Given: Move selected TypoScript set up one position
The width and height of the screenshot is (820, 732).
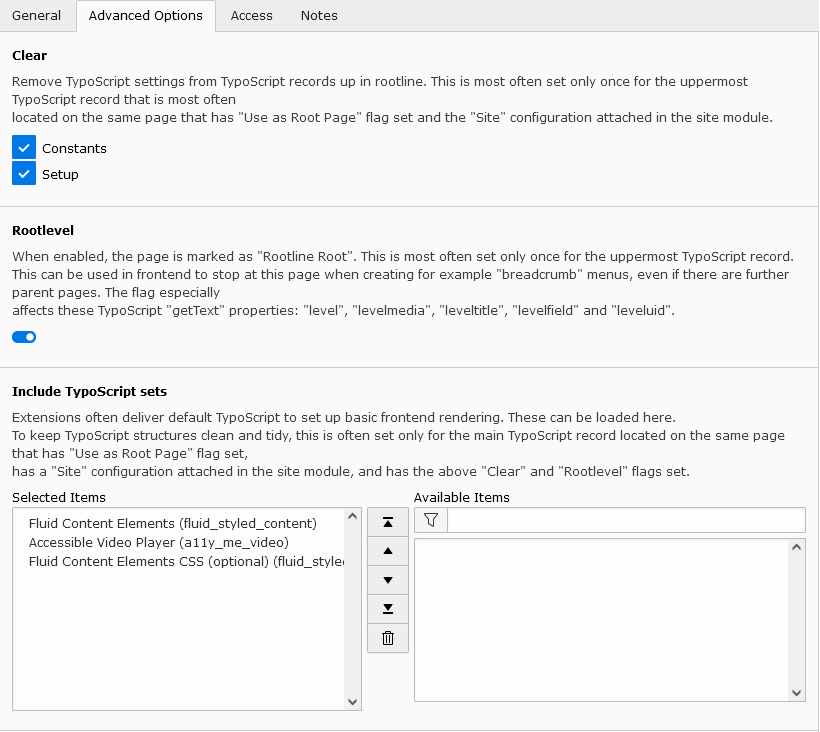Looking at the screenshot, I should tap(388, 551).
